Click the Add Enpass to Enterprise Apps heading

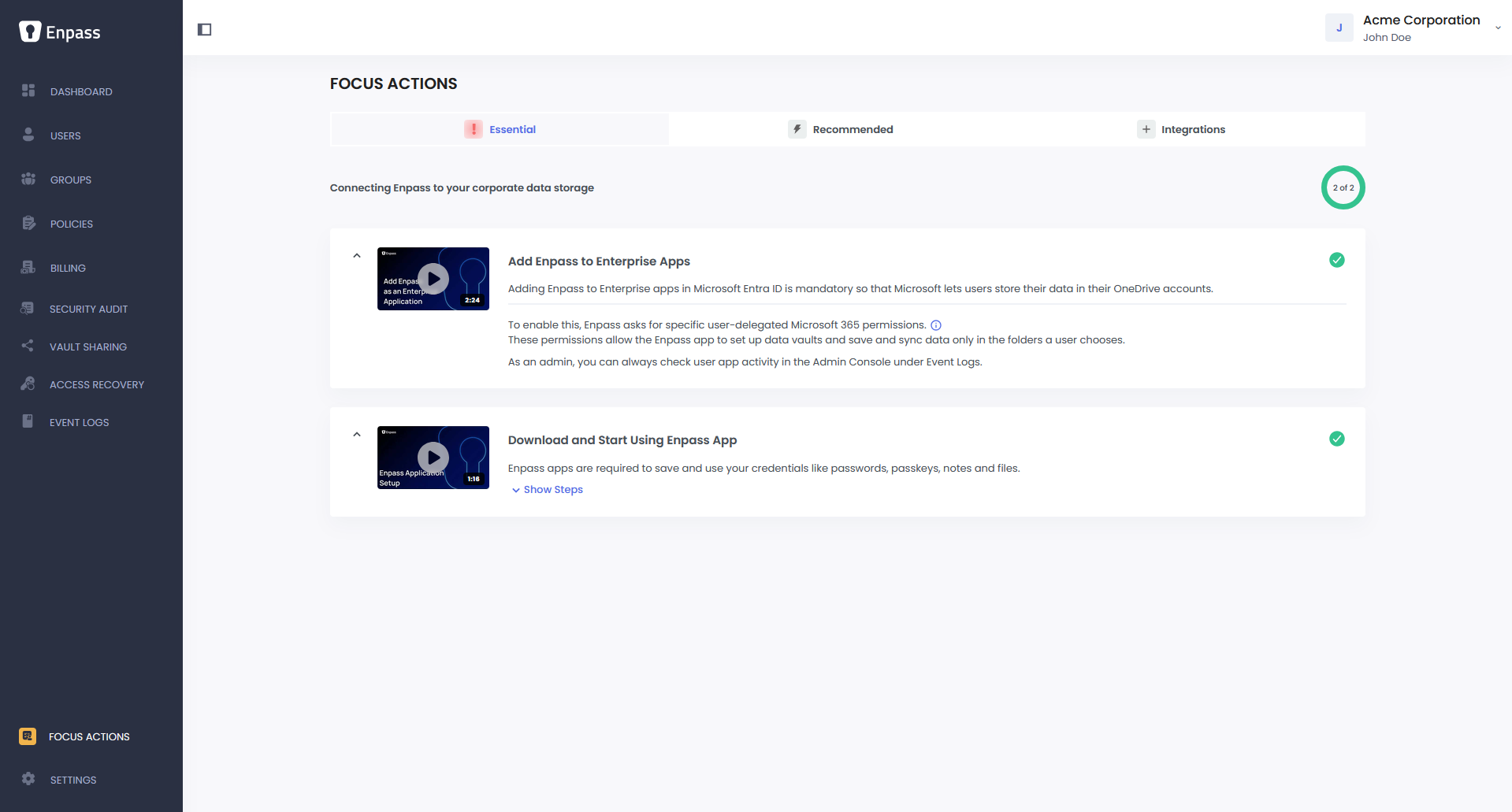click(599, 261)
